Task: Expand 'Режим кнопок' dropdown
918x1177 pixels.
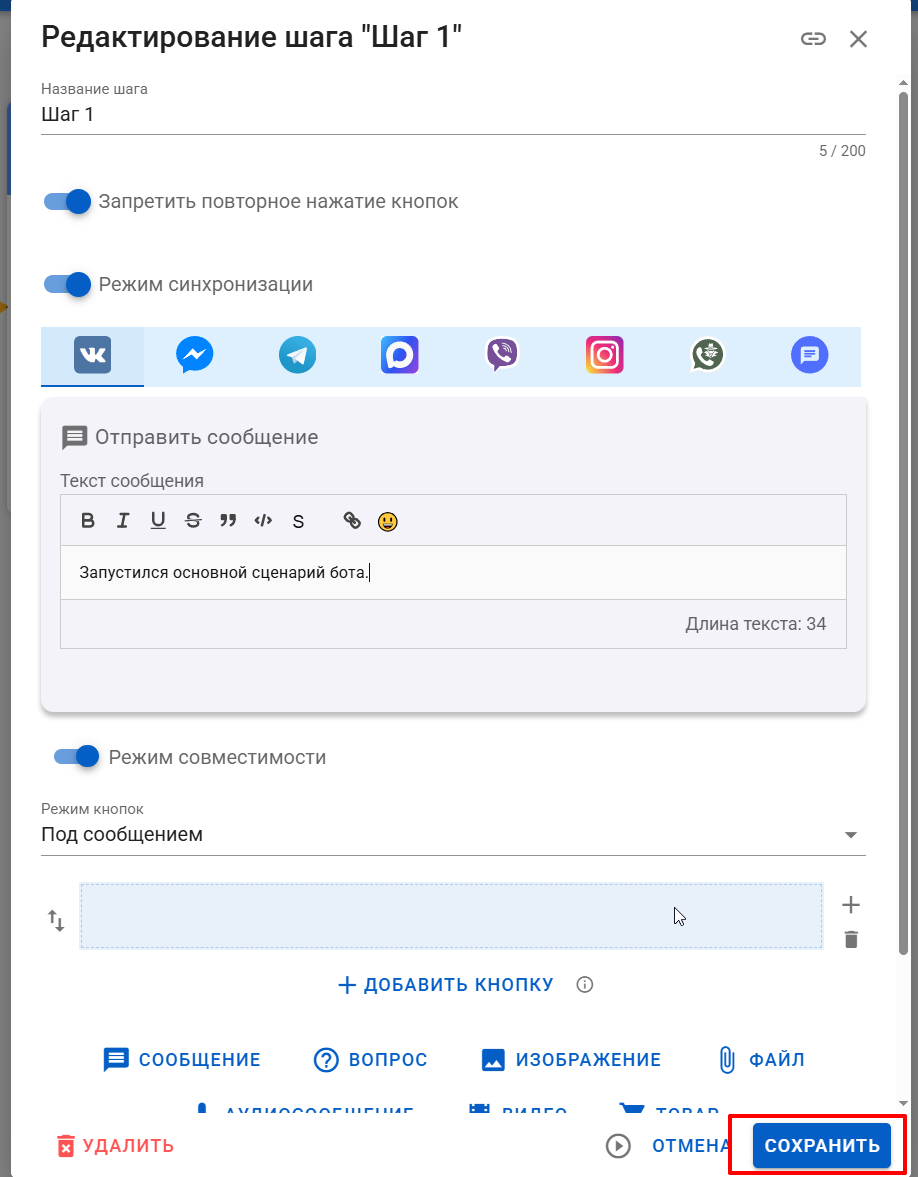Action: point(452,834)
